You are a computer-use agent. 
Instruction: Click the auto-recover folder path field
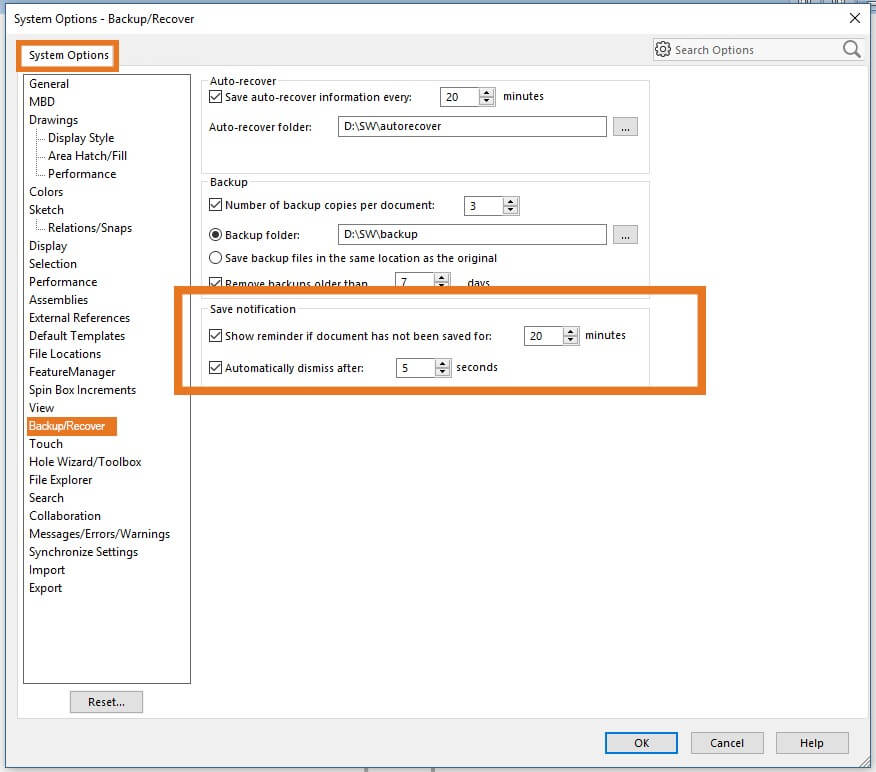pyautogui.click(x=472, y=127)
